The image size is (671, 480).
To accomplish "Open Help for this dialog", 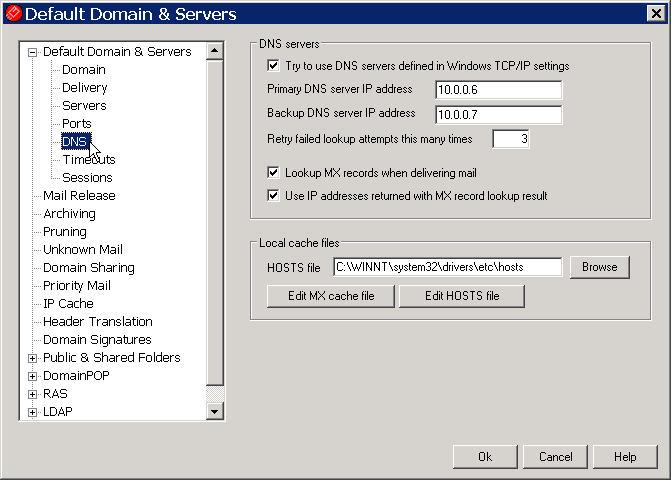I will [625, 457].
